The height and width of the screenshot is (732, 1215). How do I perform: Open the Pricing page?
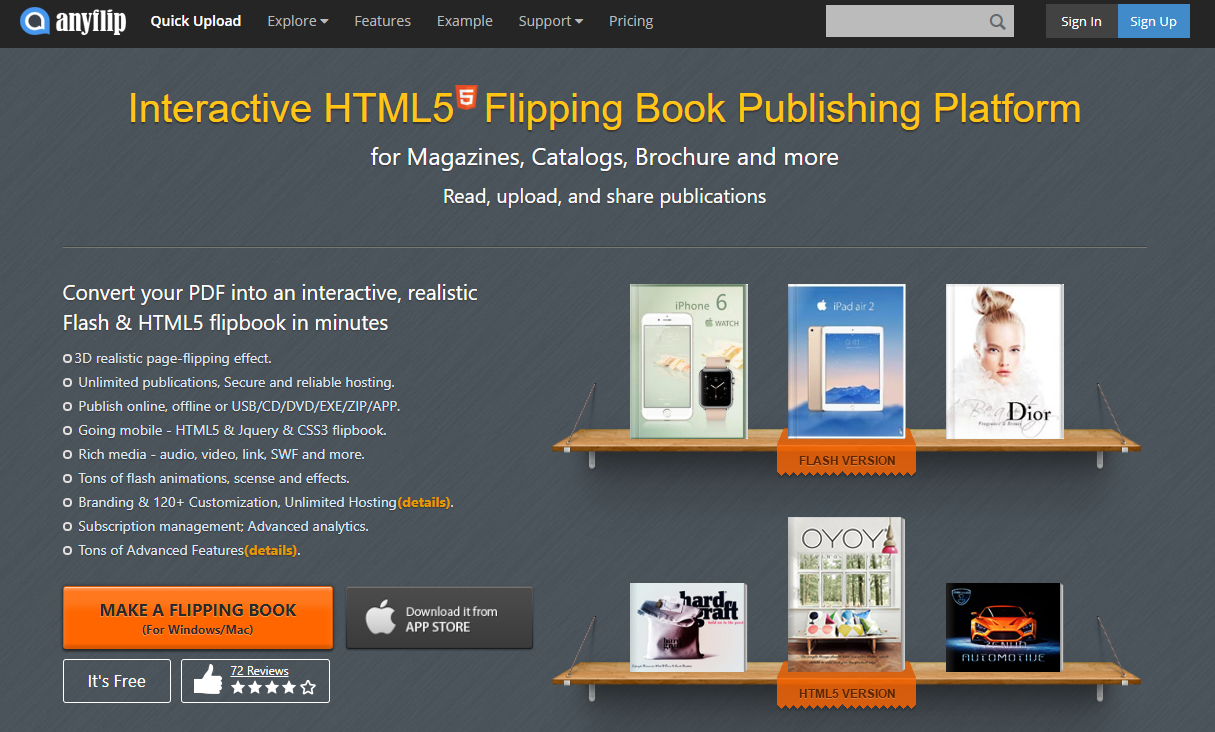tap(631, 21)
